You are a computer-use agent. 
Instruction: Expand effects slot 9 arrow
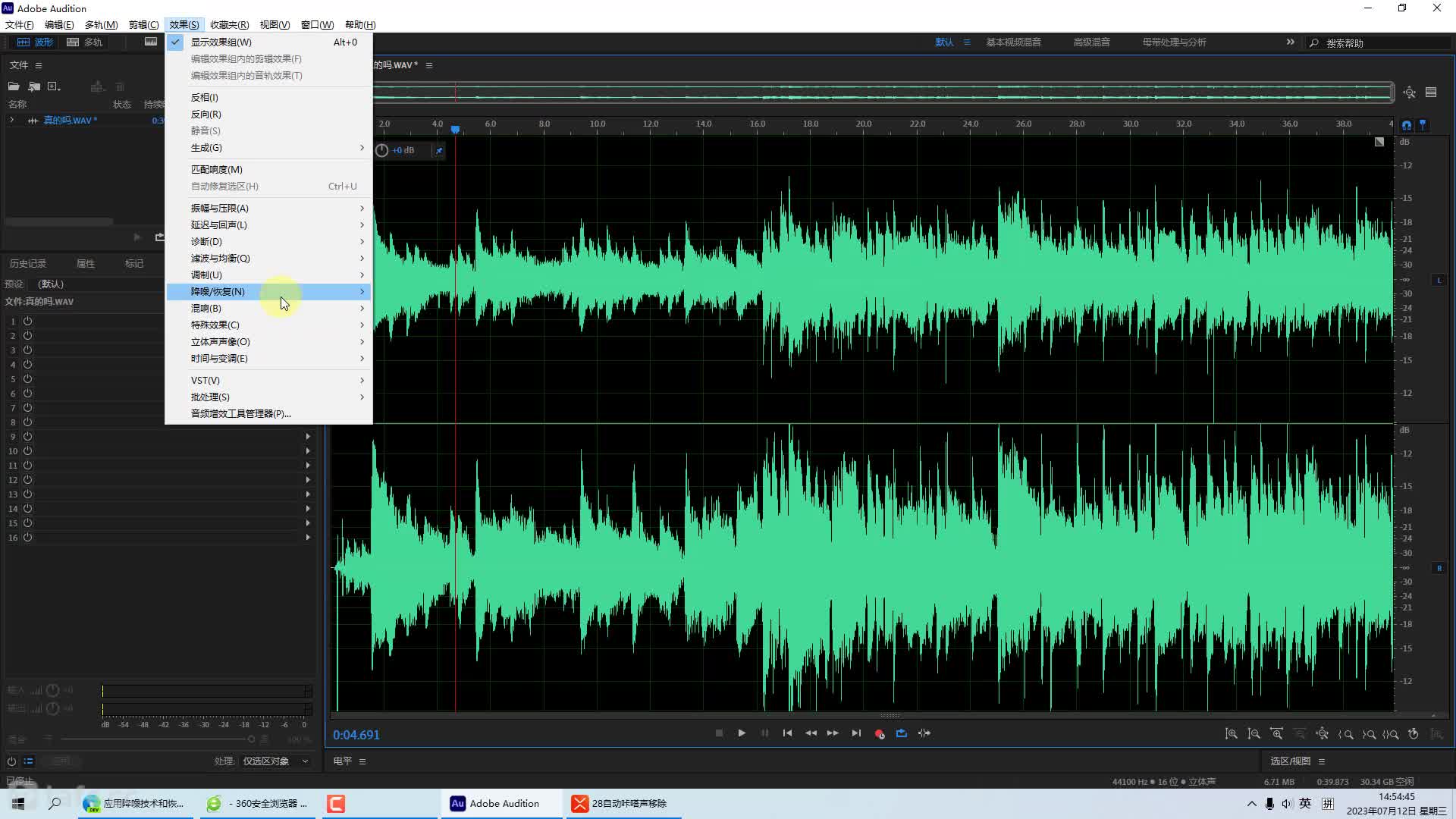pyautogui.click(x=308, y=436)
